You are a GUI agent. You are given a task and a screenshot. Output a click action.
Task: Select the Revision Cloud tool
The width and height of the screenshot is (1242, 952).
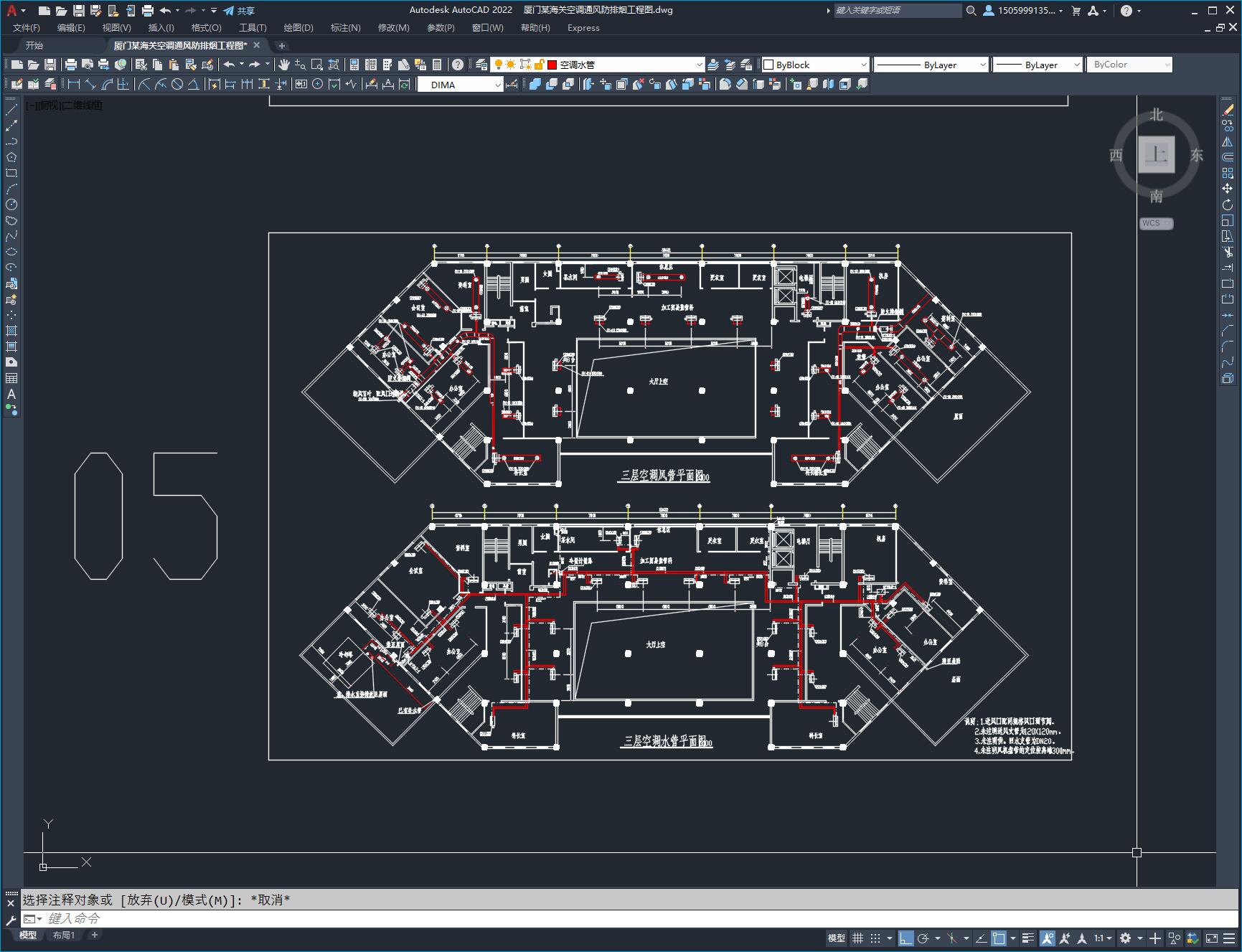click(11, 220)
